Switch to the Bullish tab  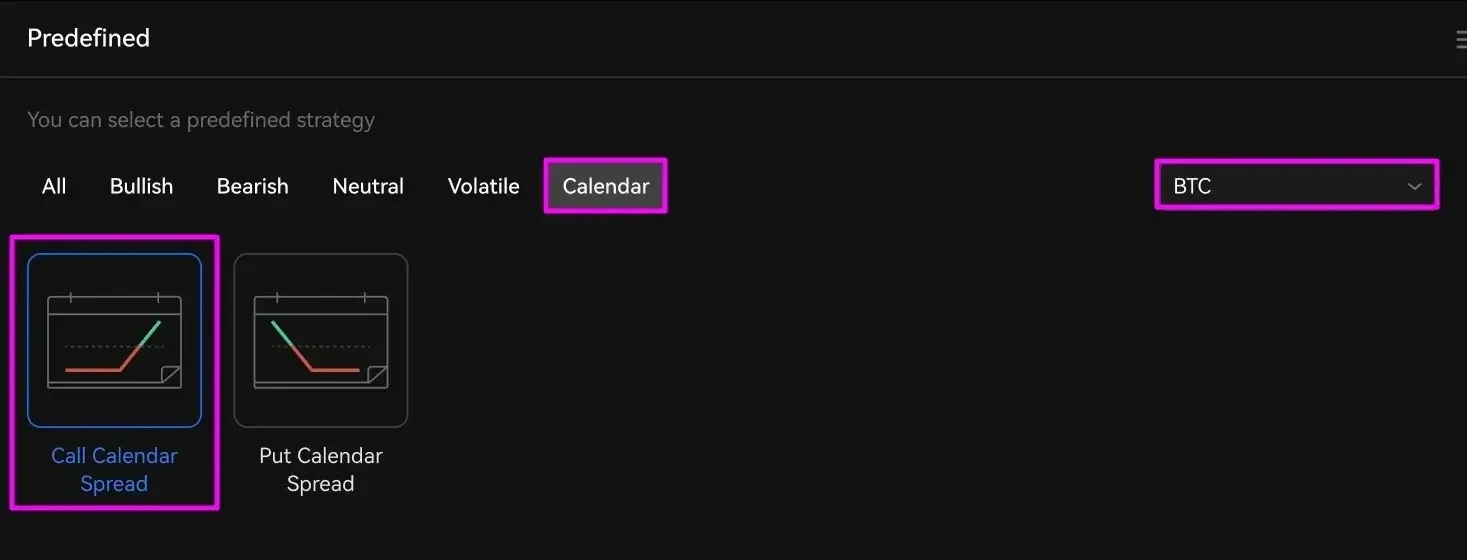point(141,186)
